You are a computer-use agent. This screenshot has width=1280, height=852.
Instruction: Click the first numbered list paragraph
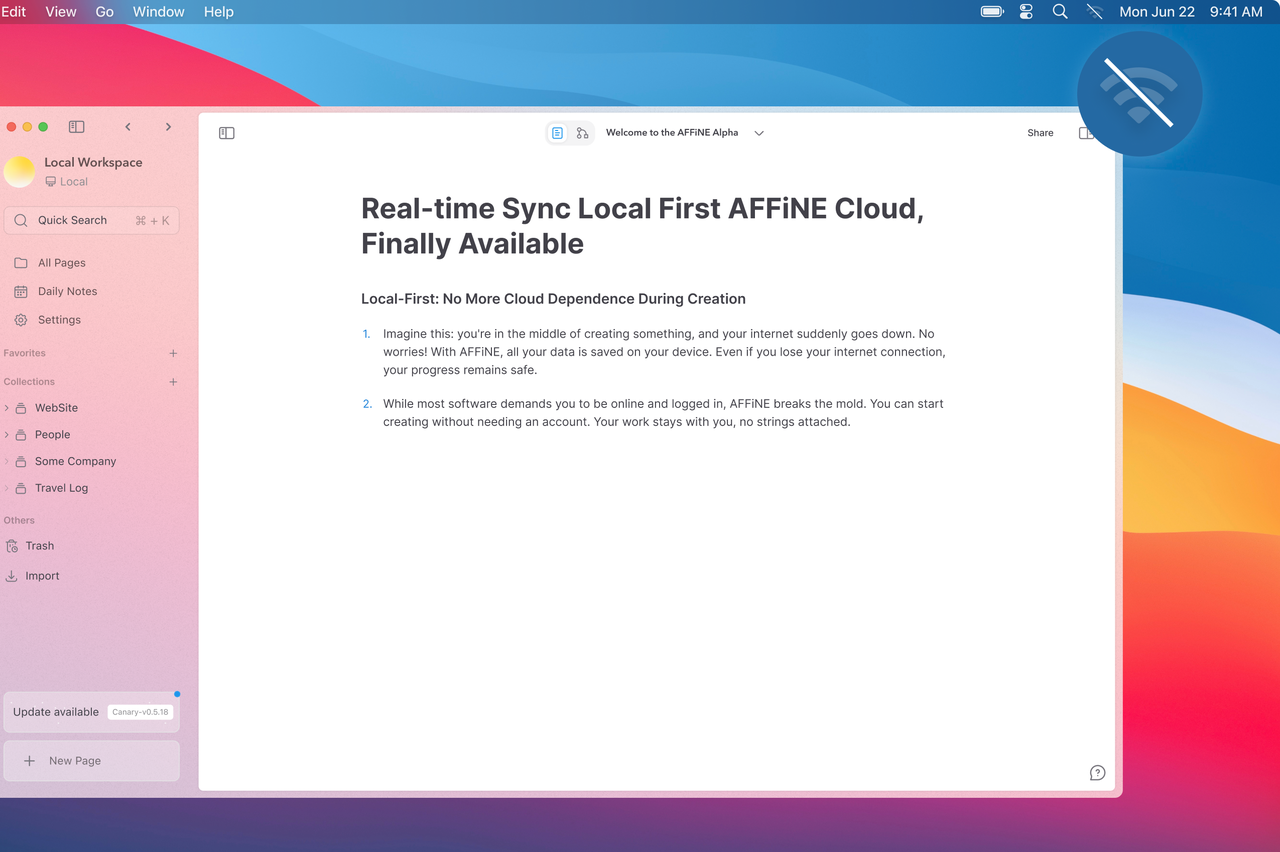[664, 352]
